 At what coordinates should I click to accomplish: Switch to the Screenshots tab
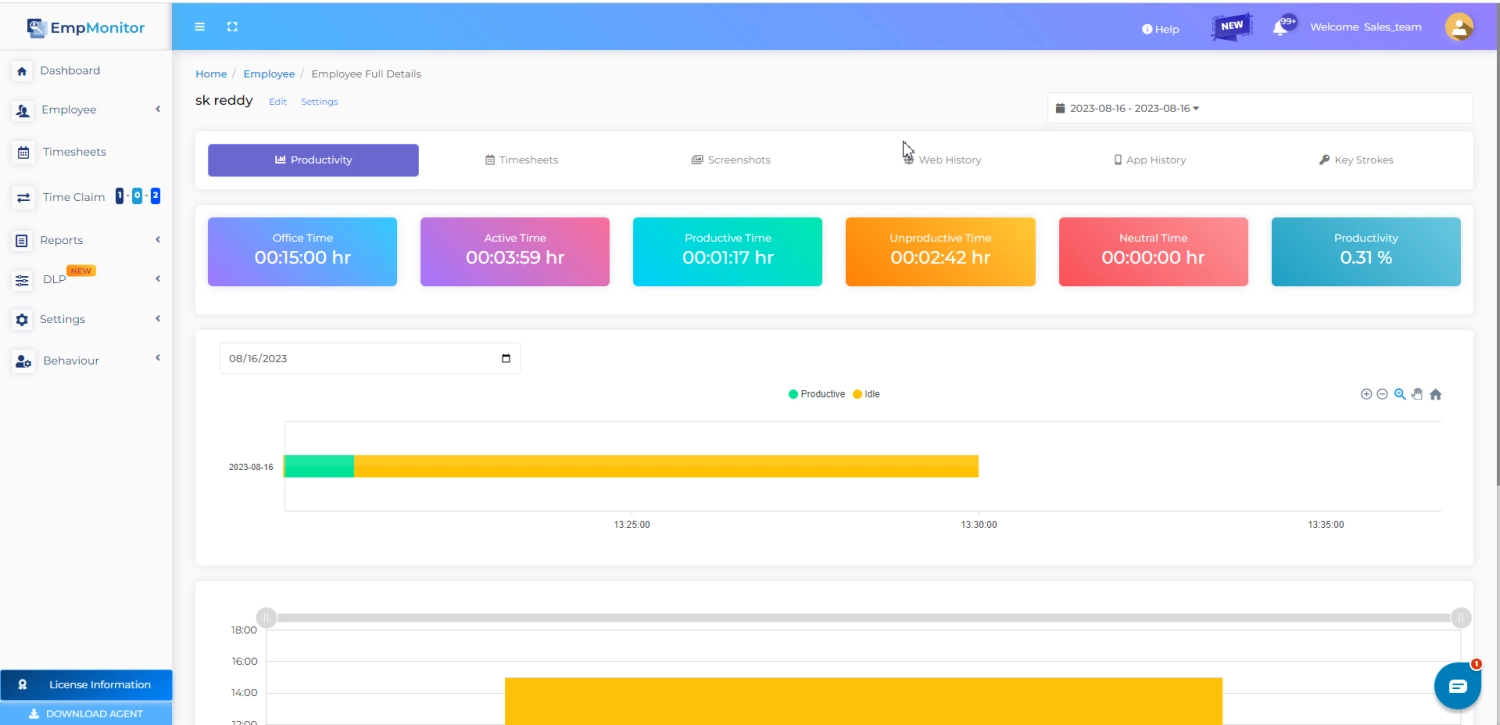point(731,160)
